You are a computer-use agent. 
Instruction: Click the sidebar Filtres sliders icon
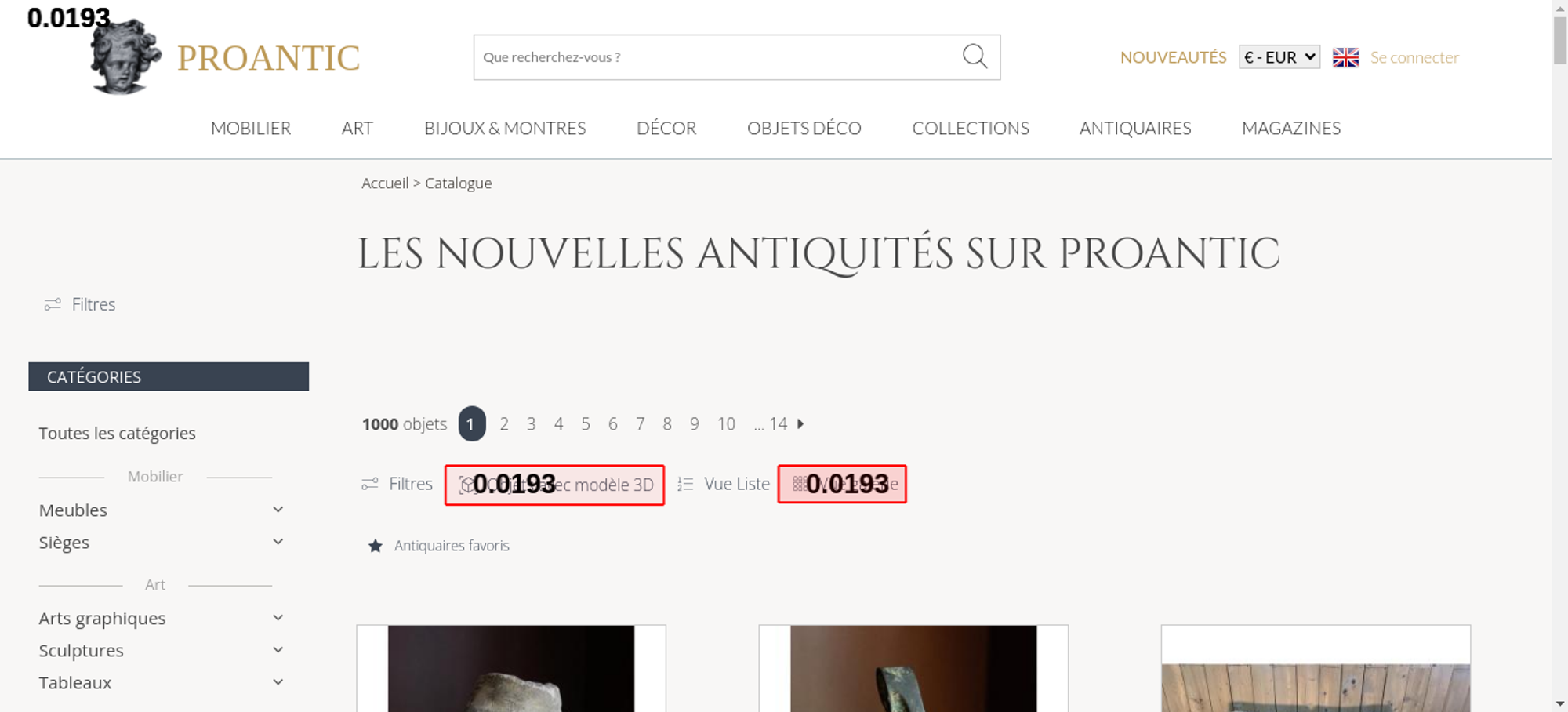pos(53,304)
